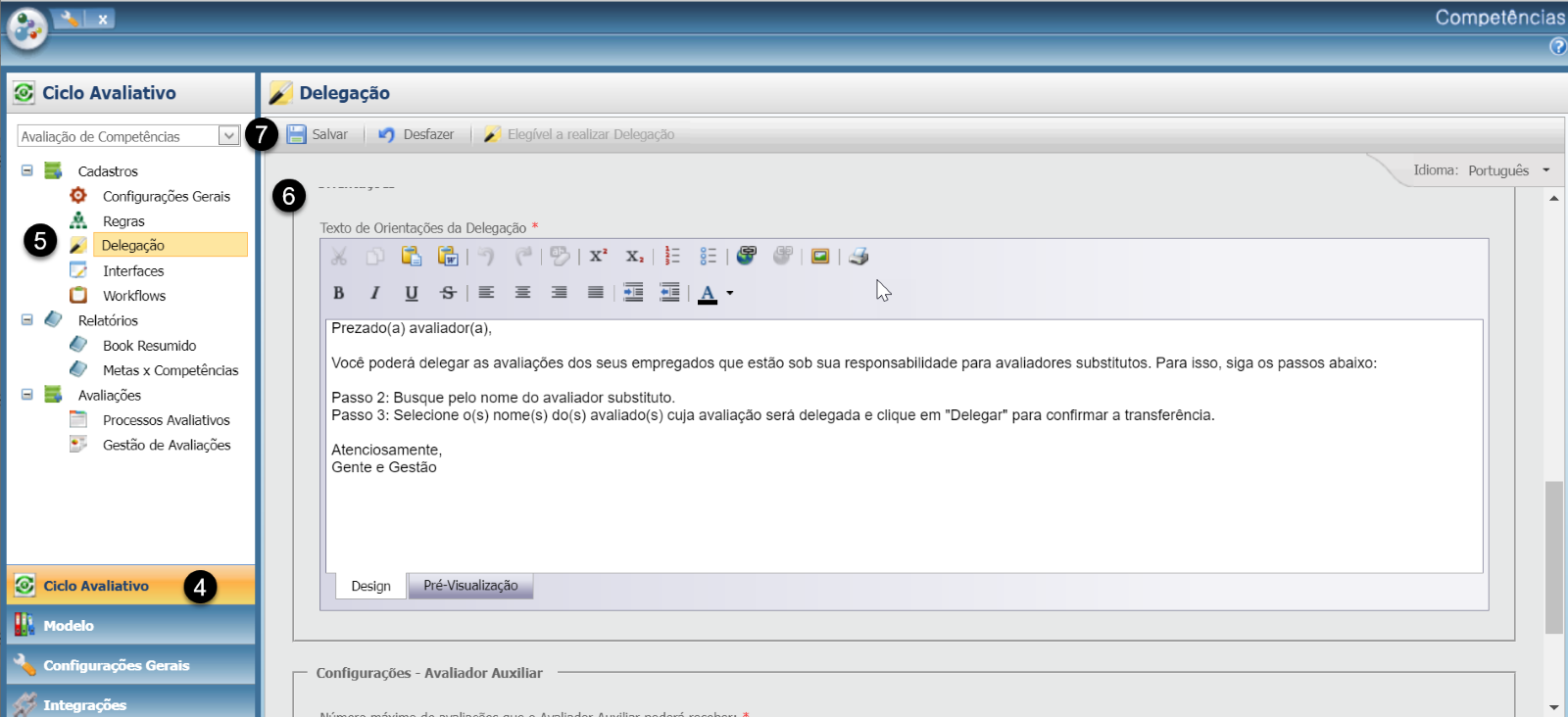Align text to the right
The height and width of the screenshot is (717, 1568).
[559, 293]
